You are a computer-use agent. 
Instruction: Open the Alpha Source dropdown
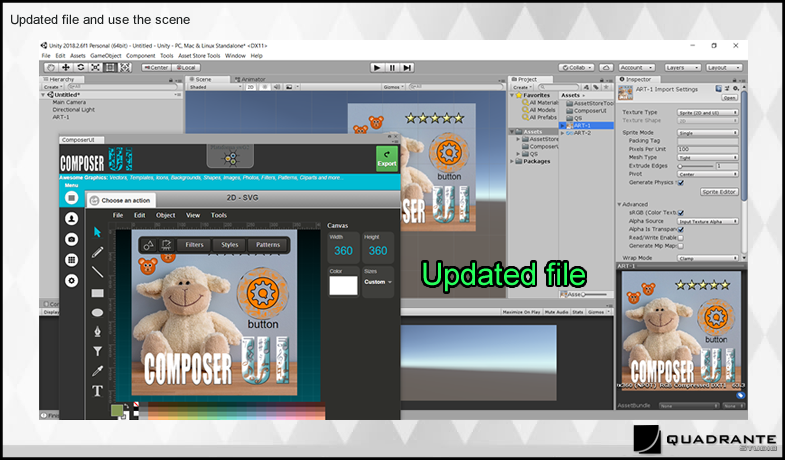point(708,221)
